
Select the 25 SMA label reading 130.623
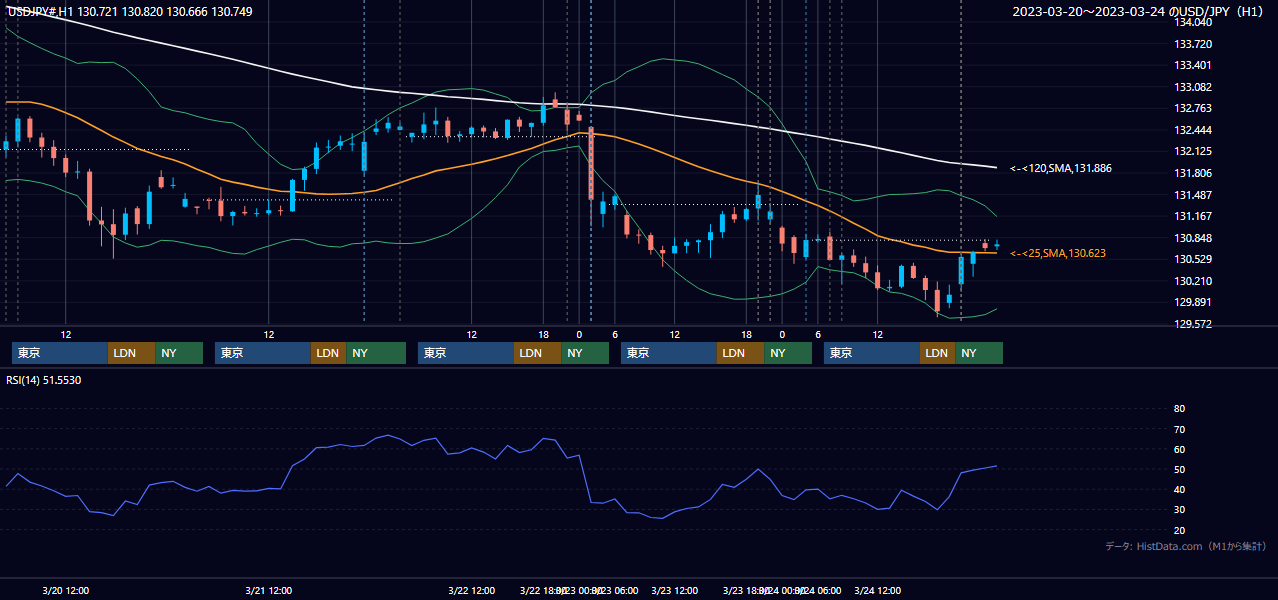pos(1057,254)
